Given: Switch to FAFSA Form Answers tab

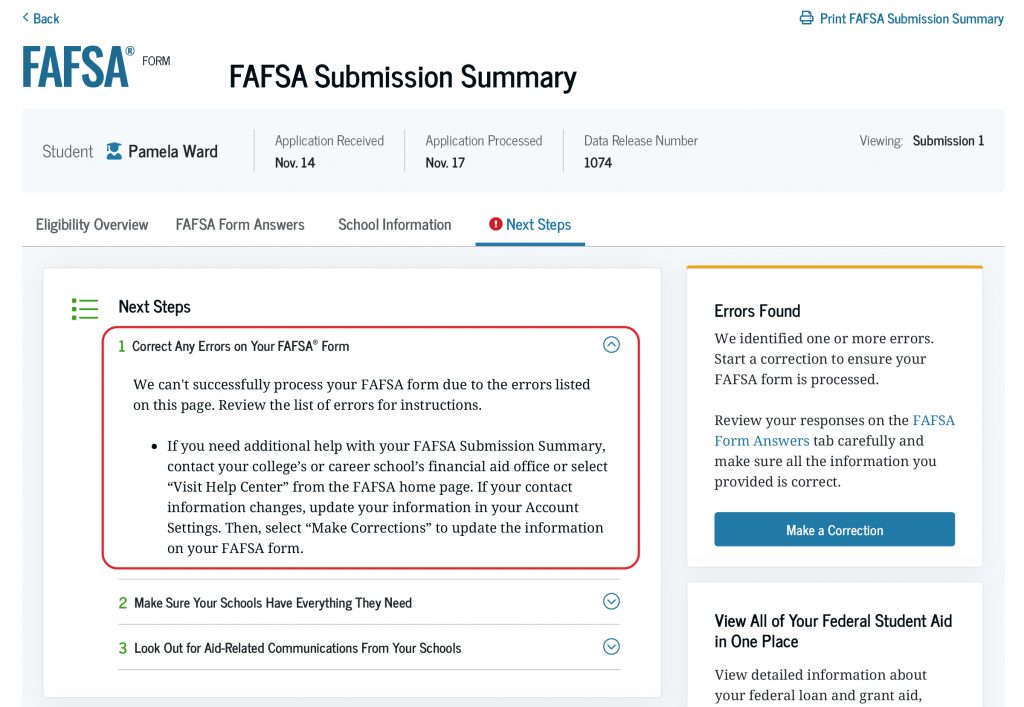Looking at the screenshot, I should click(240, 224).
